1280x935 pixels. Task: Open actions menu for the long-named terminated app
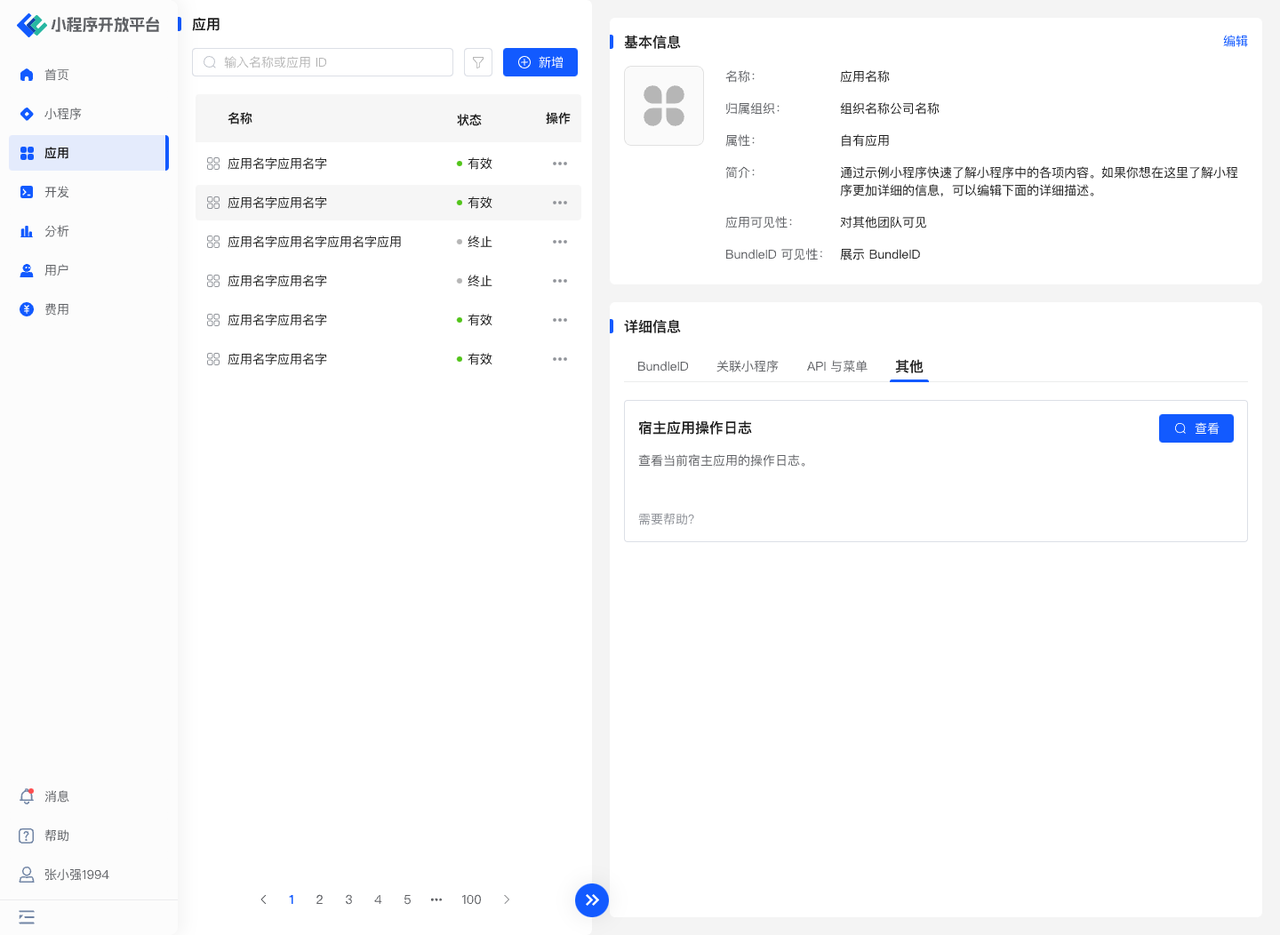(x=560, y=242)
